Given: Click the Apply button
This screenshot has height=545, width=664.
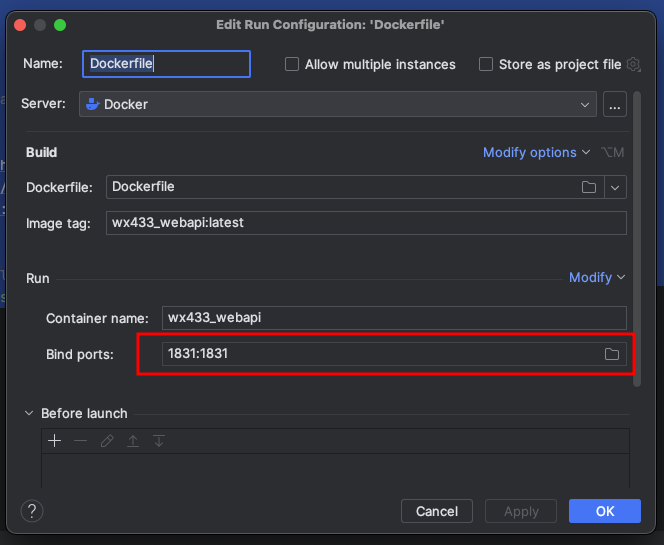Looking at the screenshot, I should (x=521, y=511).
